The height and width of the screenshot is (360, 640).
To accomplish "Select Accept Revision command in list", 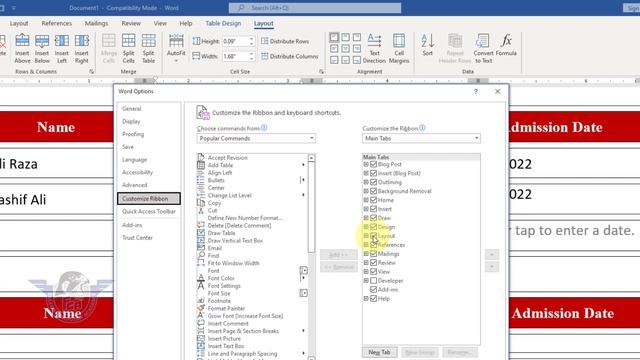I will coord(227,158).
